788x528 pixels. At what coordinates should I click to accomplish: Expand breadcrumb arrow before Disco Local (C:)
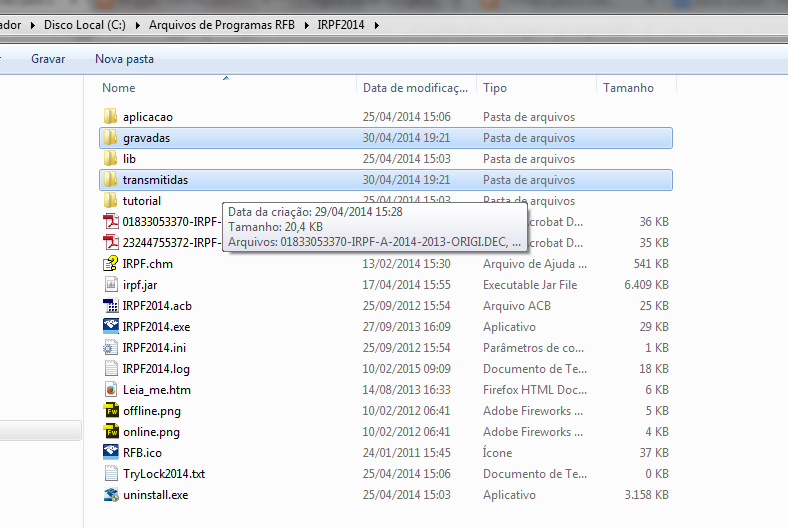point(33,25)
